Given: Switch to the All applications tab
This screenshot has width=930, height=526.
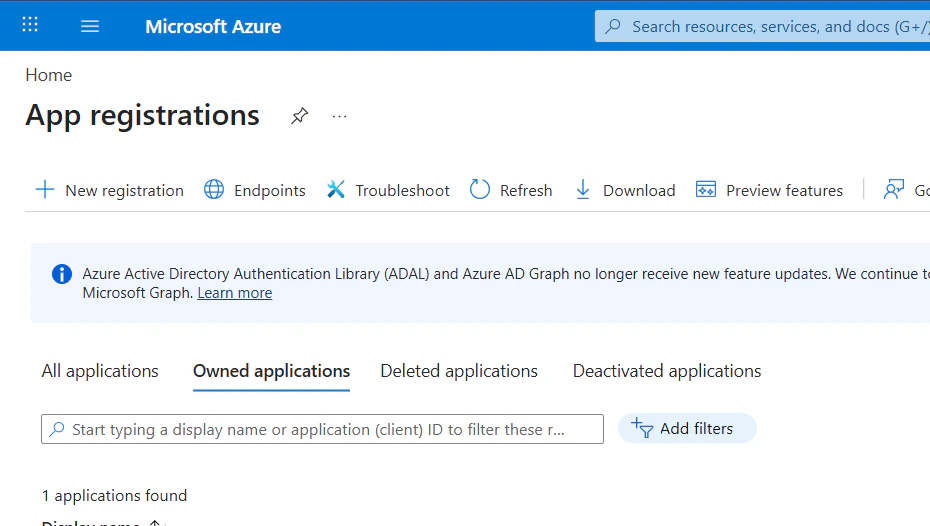Looking at the screenshot, I should [x=100, y=371].
